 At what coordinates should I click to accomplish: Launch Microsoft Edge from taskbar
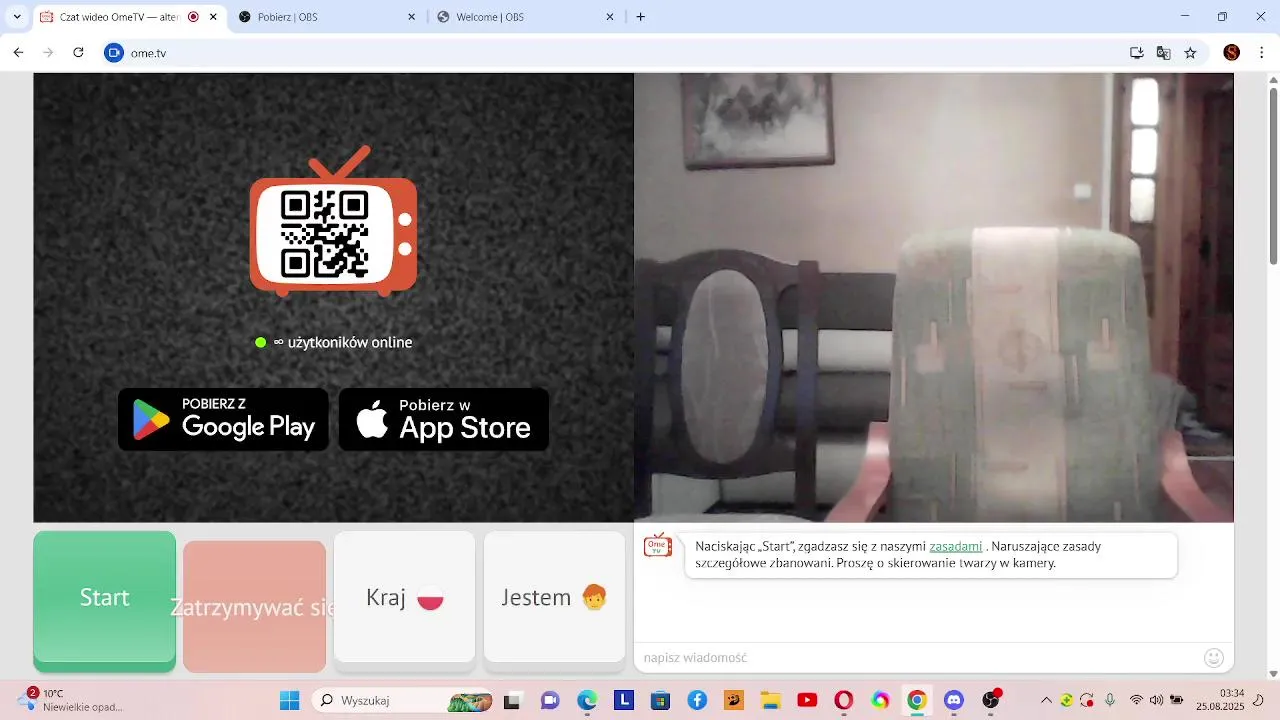[587, 700]
